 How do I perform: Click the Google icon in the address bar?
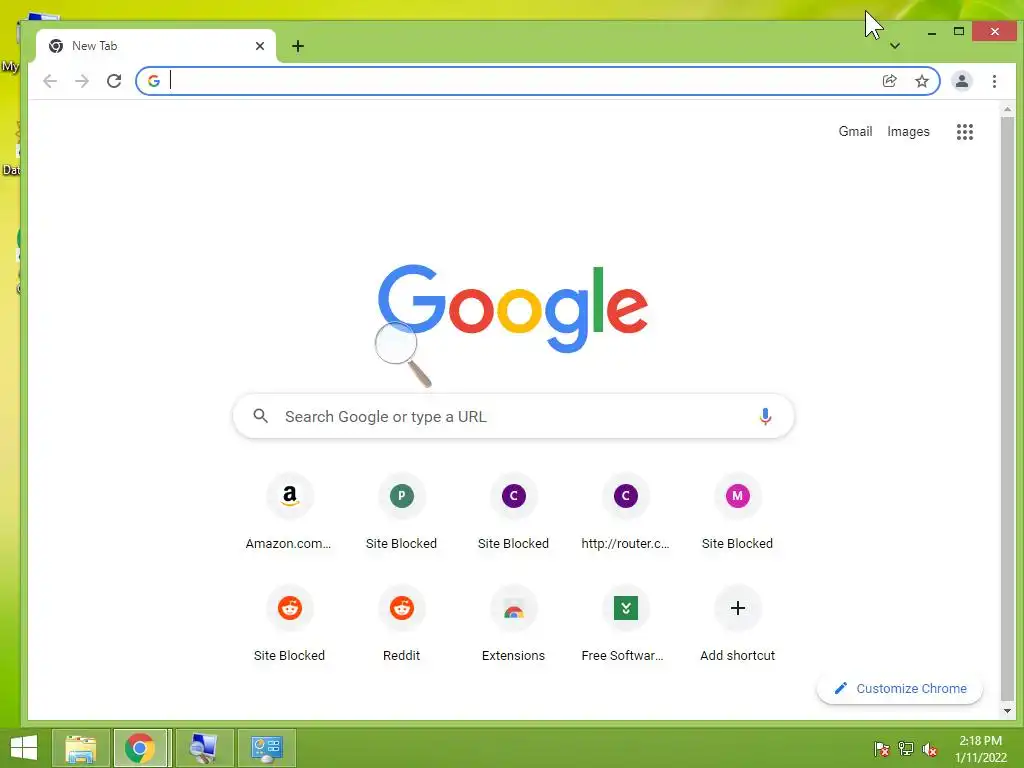tap(154, 81)
